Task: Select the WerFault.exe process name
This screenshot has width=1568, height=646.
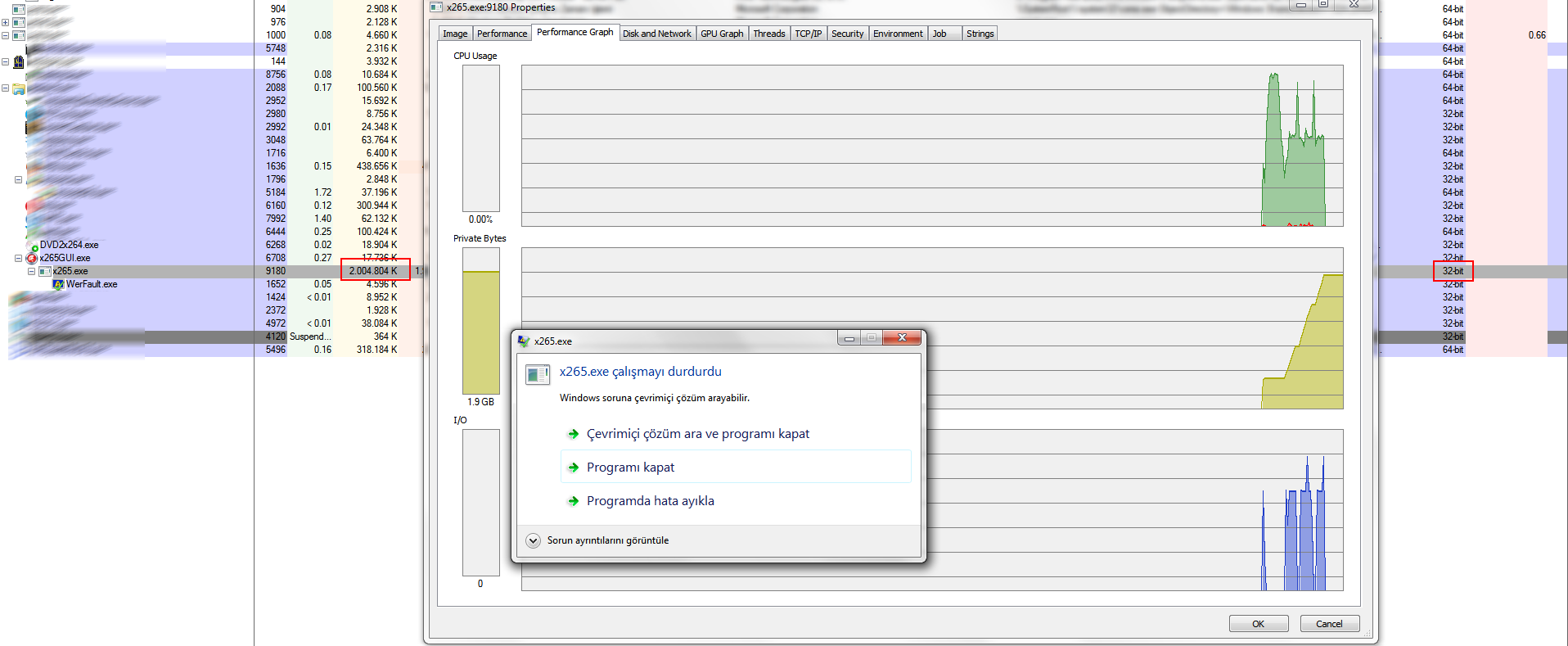Action: [x=92, y=284]
